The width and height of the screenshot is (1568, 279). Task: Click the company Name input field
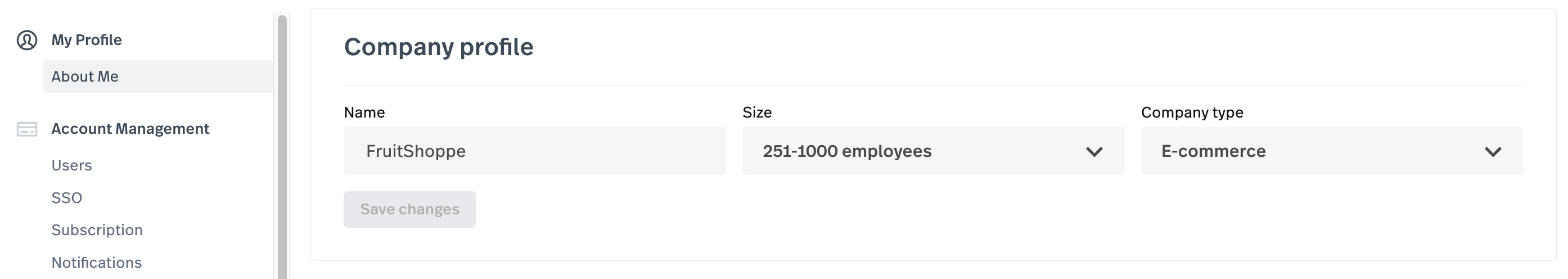point(534,151)
